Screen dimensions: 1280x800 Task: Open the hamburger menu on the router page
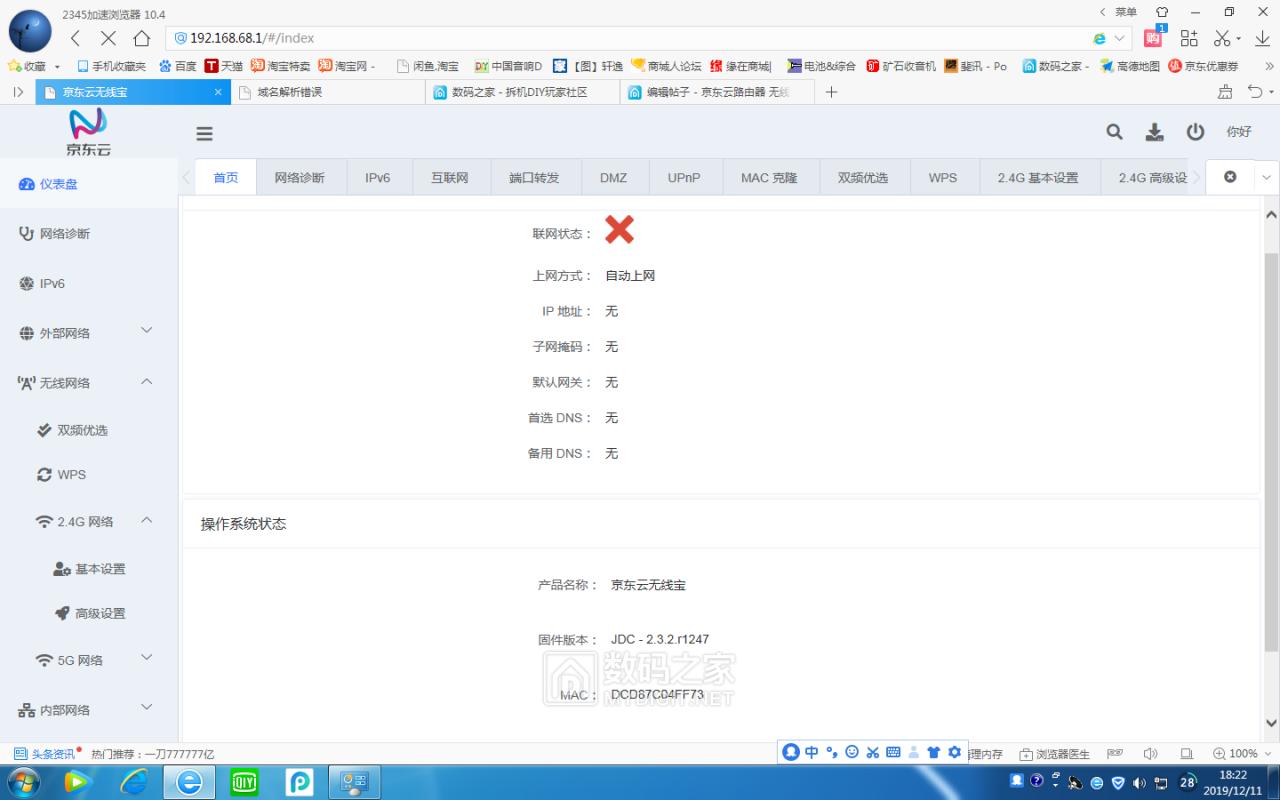[x=204, y=132]
